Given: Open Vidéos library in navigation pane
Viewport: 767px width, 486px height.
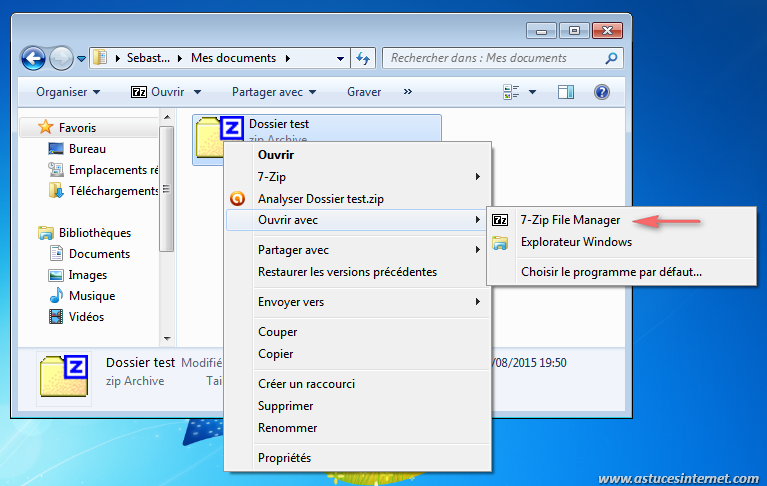Looking at the screenshot, I should (x=87, y=317).
